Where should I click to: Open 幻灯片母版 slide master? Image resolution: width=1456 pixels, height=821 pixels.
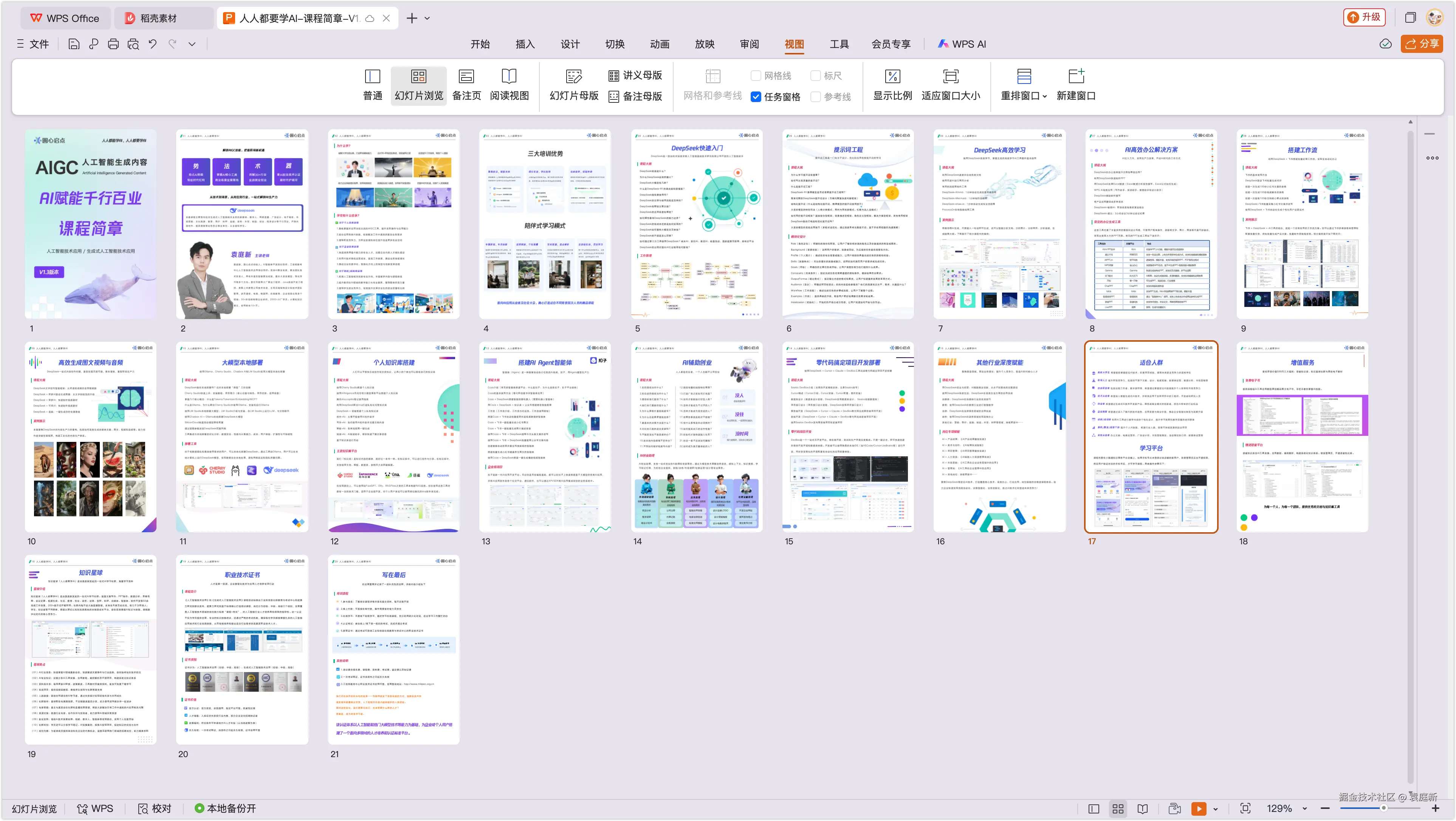[x=574, y=85]
